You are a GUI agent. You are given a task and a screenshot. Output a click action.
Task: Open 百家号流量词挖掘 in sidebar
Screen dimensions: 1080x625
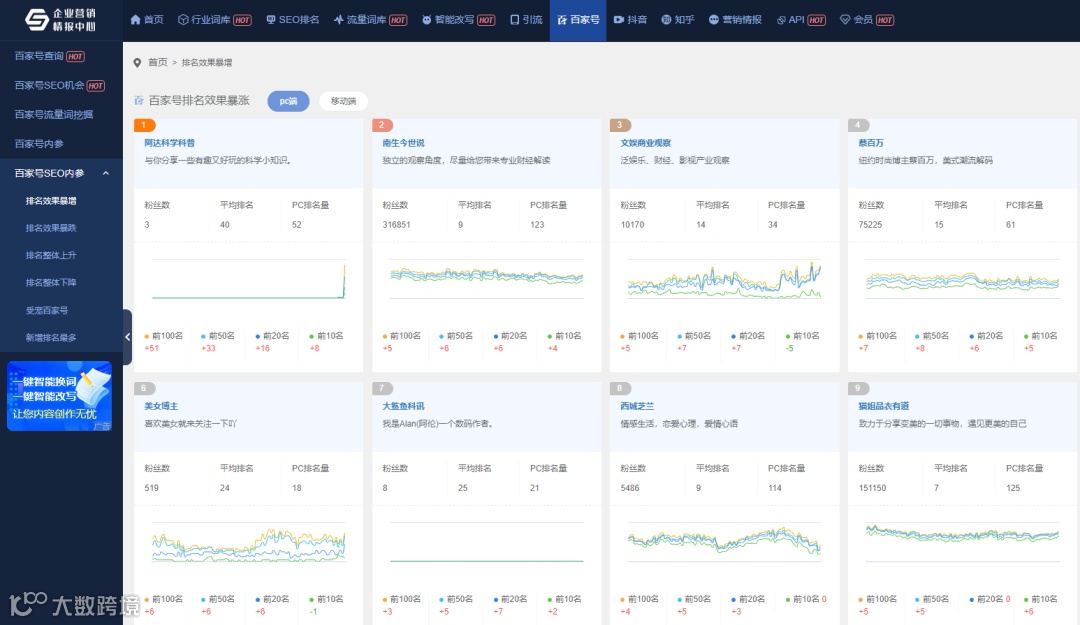tap(54, 114)
